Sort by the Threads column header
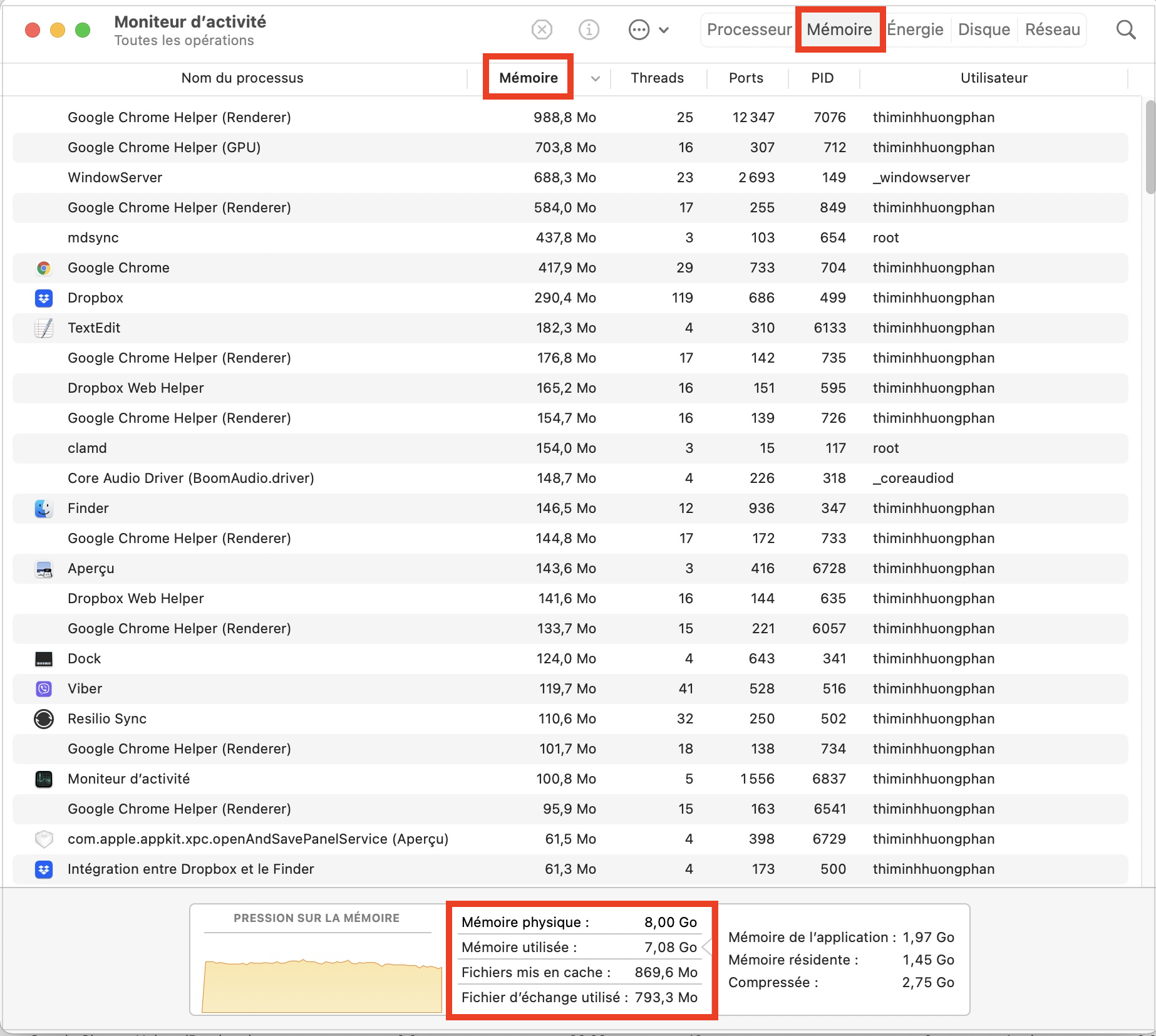 pos(657,78)
